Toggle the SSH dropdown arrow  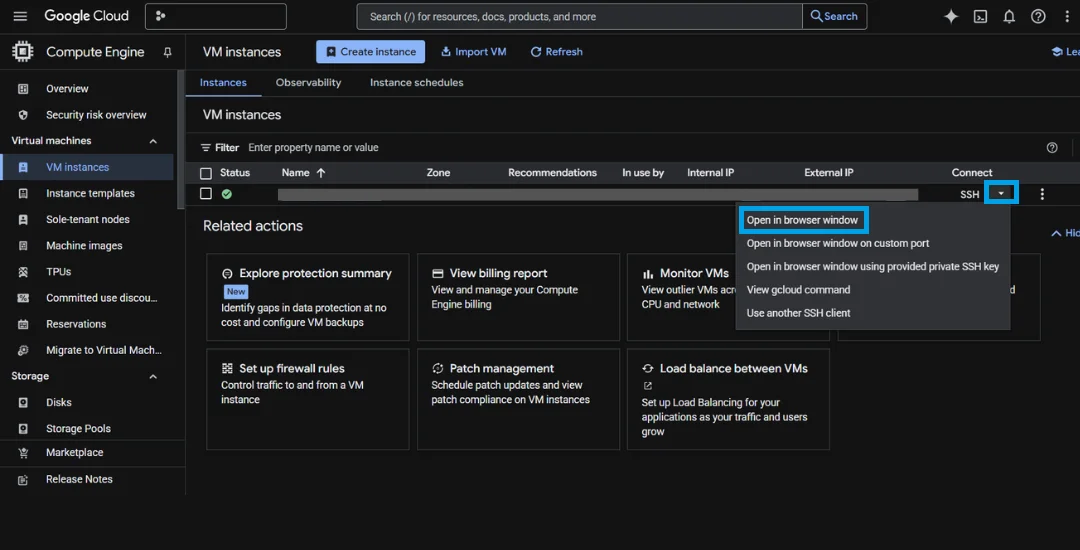pos(1001,194)
